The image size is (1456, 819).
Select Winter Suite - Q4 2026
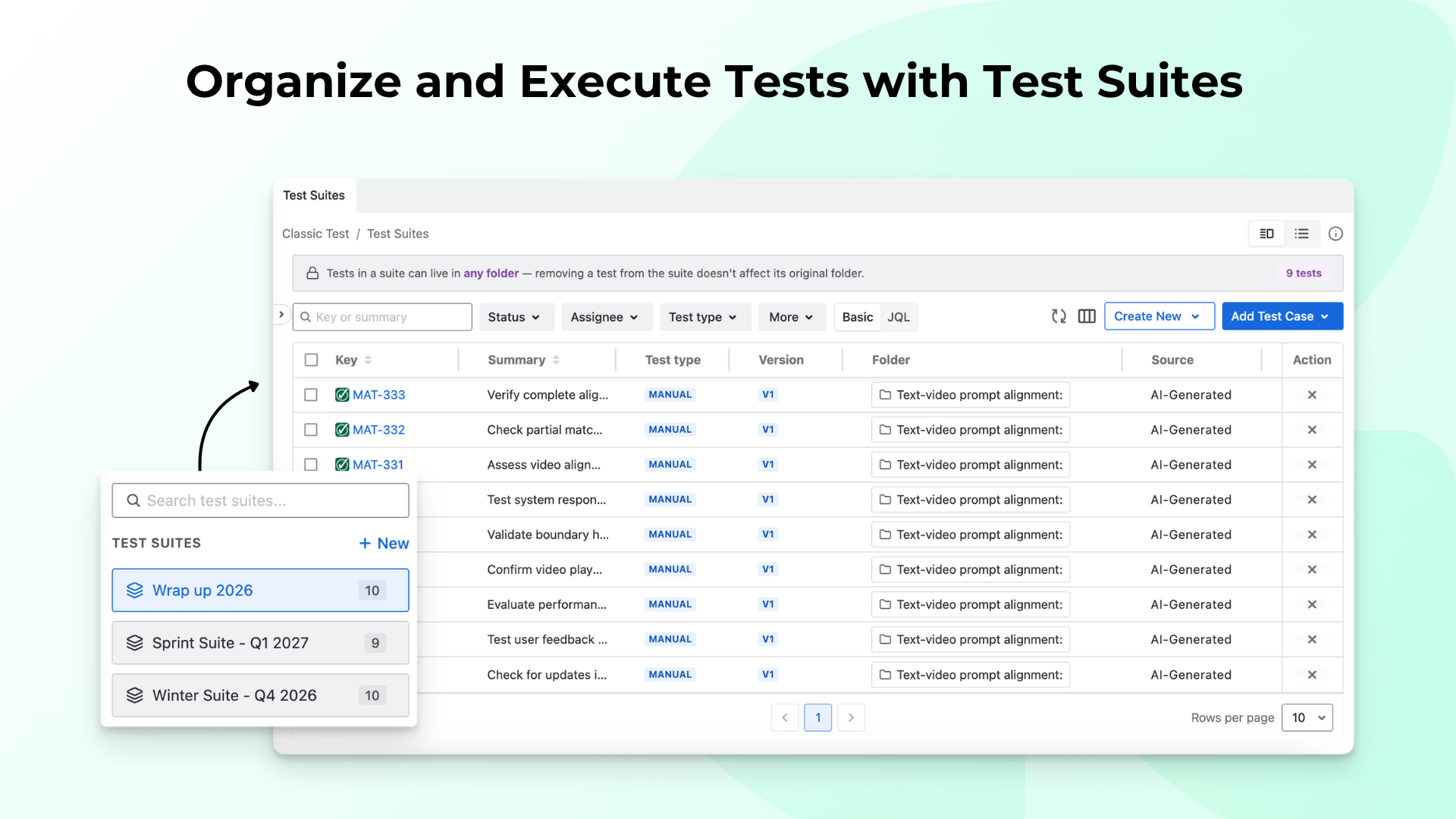click(260, 695)
